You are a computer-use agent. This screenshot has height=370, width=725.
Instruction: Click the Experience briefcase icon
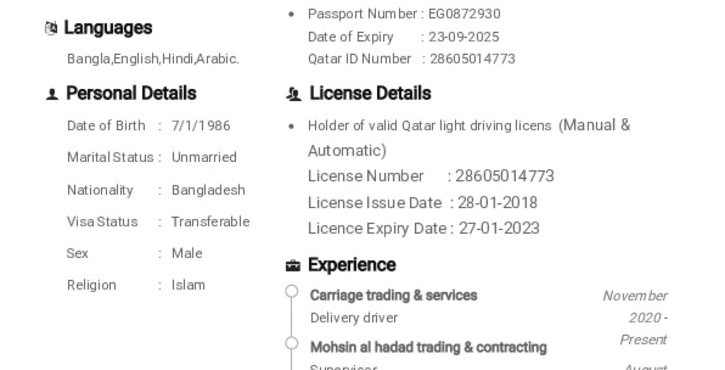click(293, 265)
